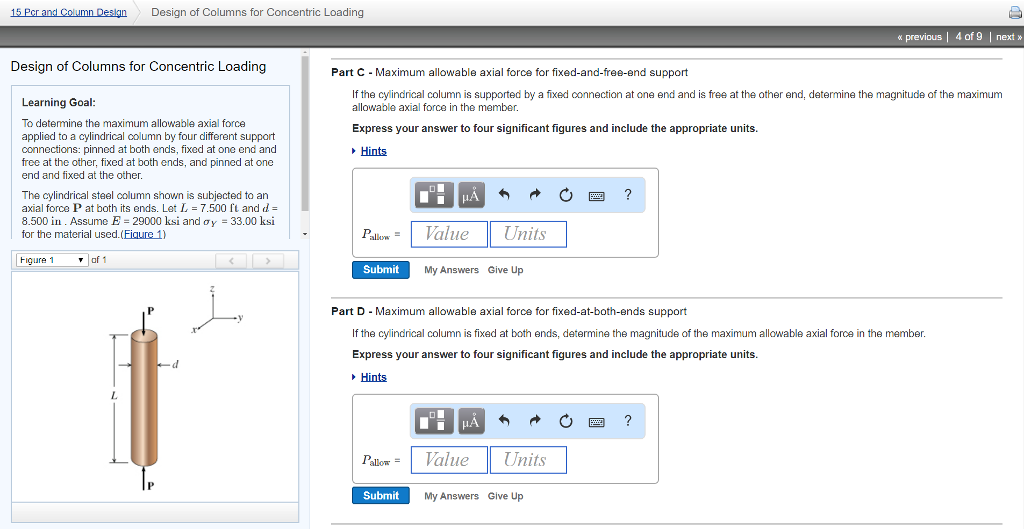Give Up on Part D
The width and height of the screenshot is (1024, 529).
click(505, 496)
